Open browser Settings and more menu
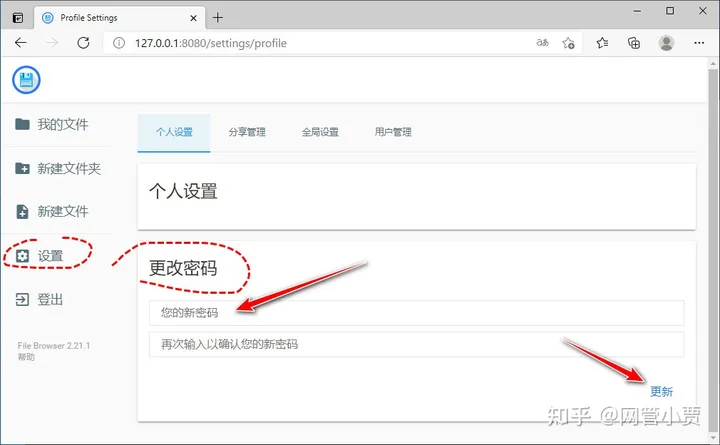The width and height of the screenshot is (720, 445). [699, 43]
